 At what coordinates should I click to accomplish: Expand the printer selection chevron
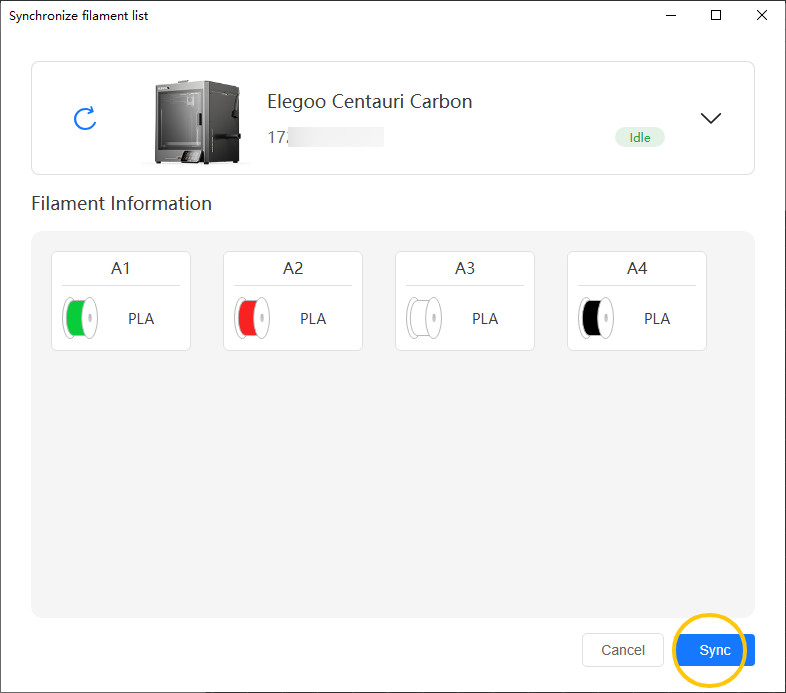coord(710,118)
